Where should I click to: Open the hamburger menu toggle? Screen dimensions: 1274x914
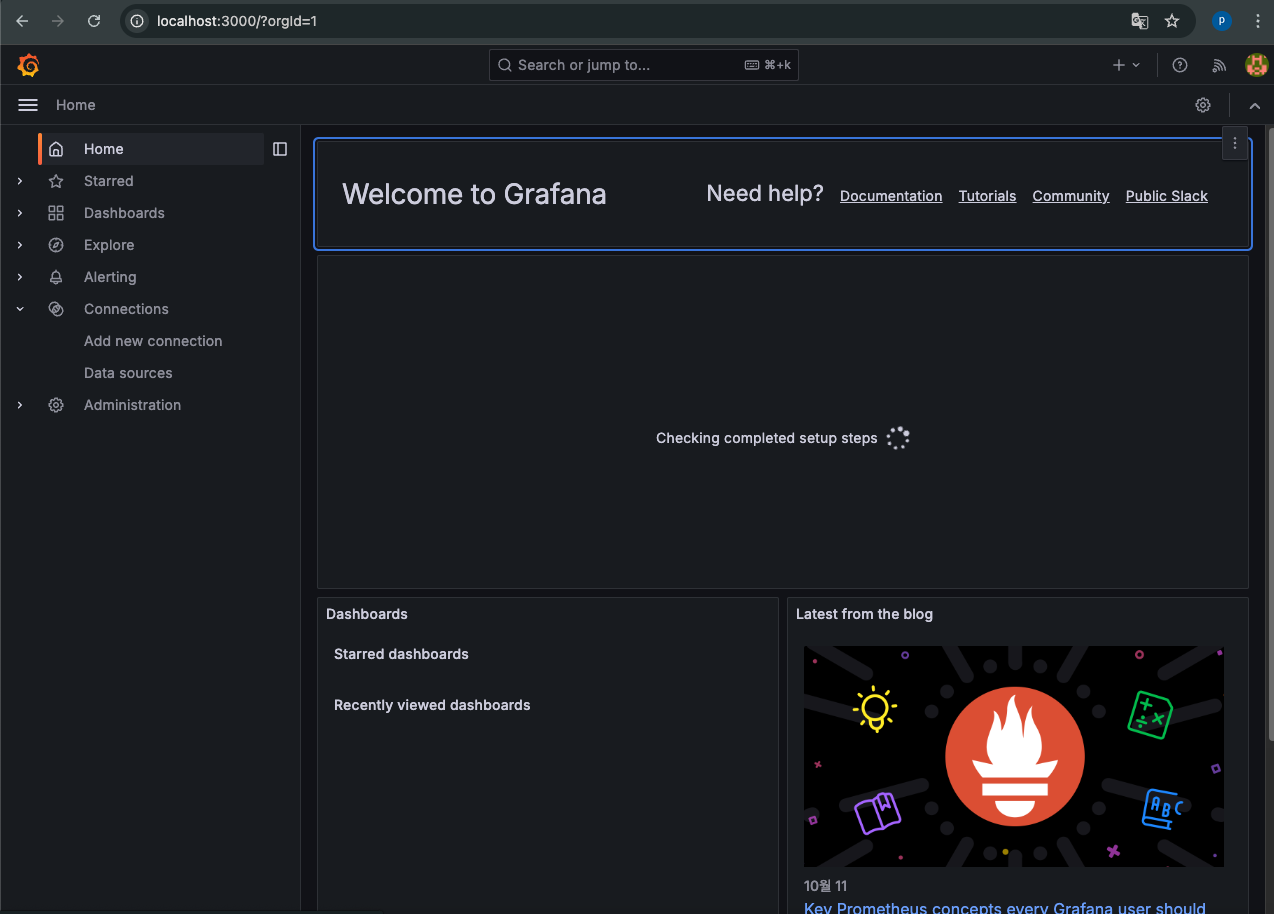[28, 105]
